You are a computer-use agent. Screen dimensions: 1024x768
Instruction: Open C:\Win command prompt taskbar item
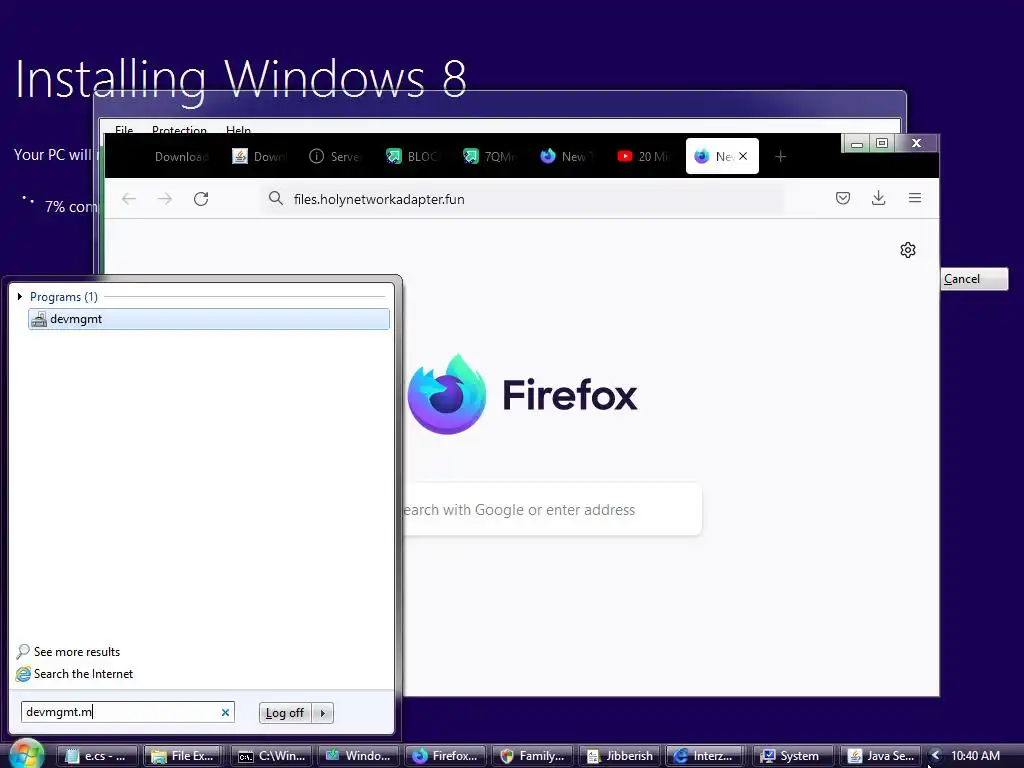tap(272, 756)
